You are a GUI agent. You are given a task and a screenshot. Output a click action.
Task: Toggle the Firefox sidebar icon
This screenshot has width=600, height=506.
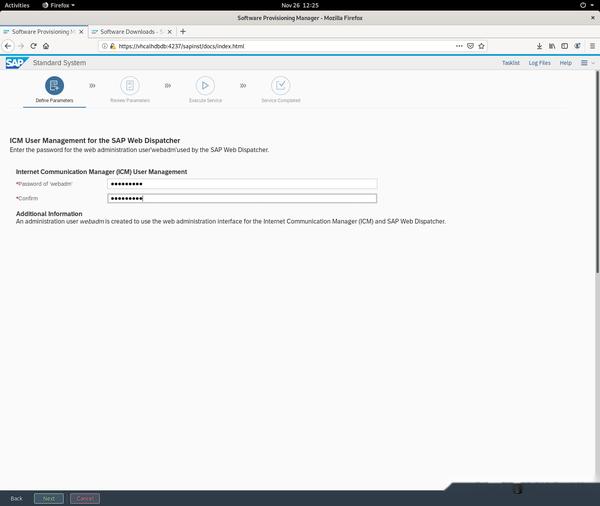[564, 46]
